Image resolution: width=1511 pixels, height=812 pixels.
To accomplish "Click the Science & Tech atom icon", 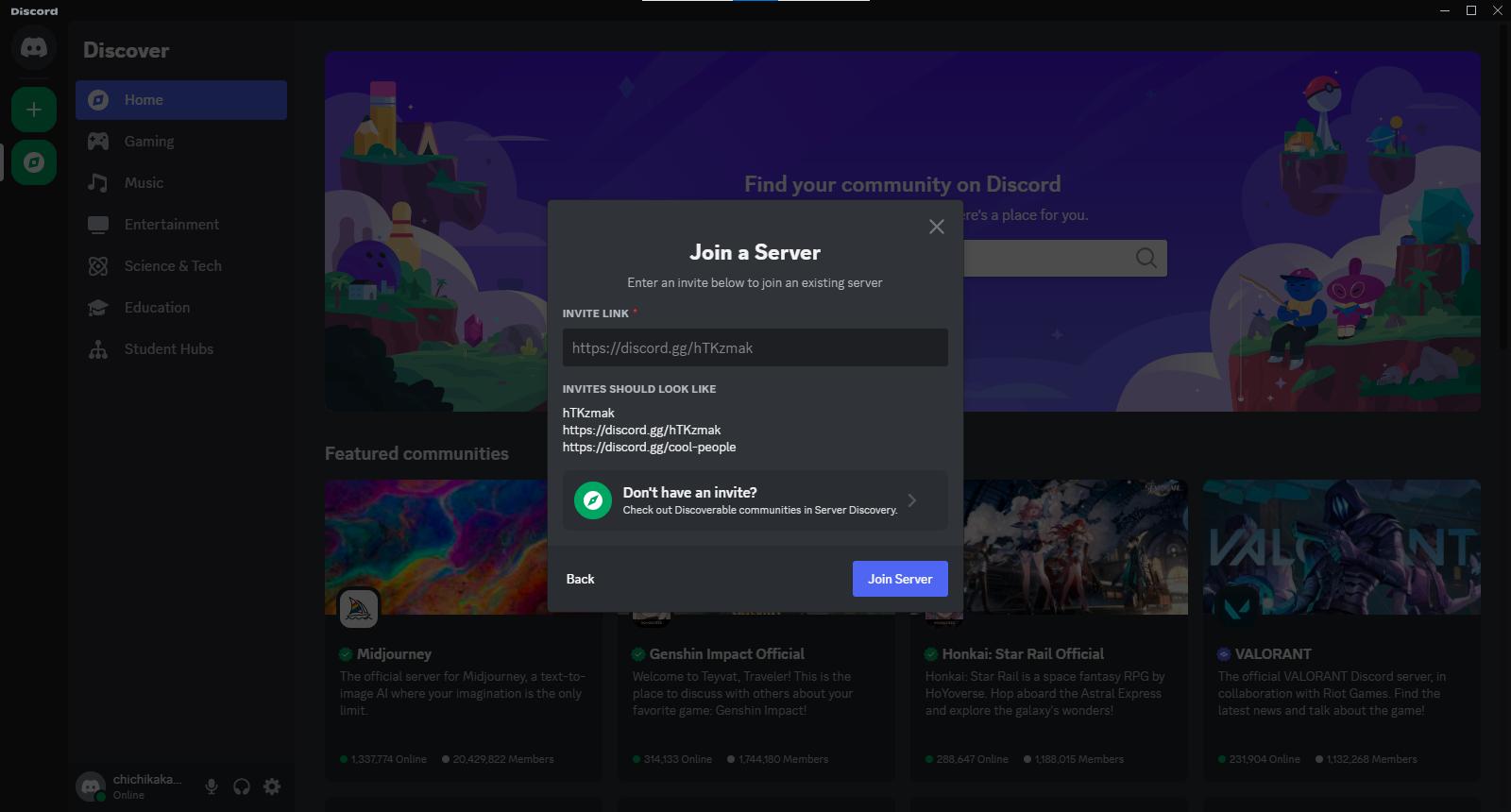I will (98, 266).
